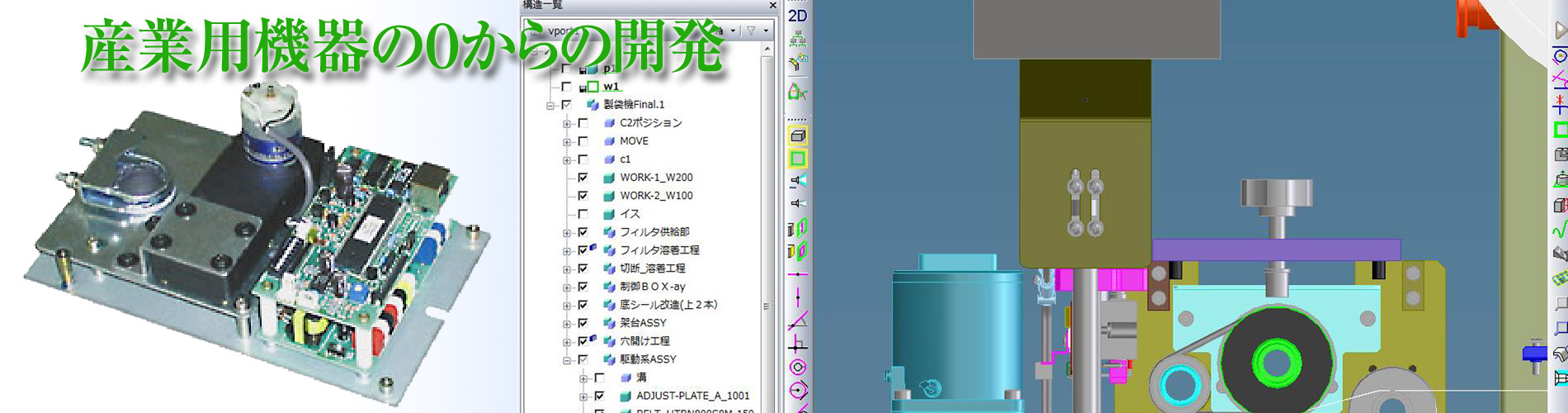The width and height of the screenshot is (1568, 413).
Task: Click the green box icon beside w1
Action: click(593, 86)
